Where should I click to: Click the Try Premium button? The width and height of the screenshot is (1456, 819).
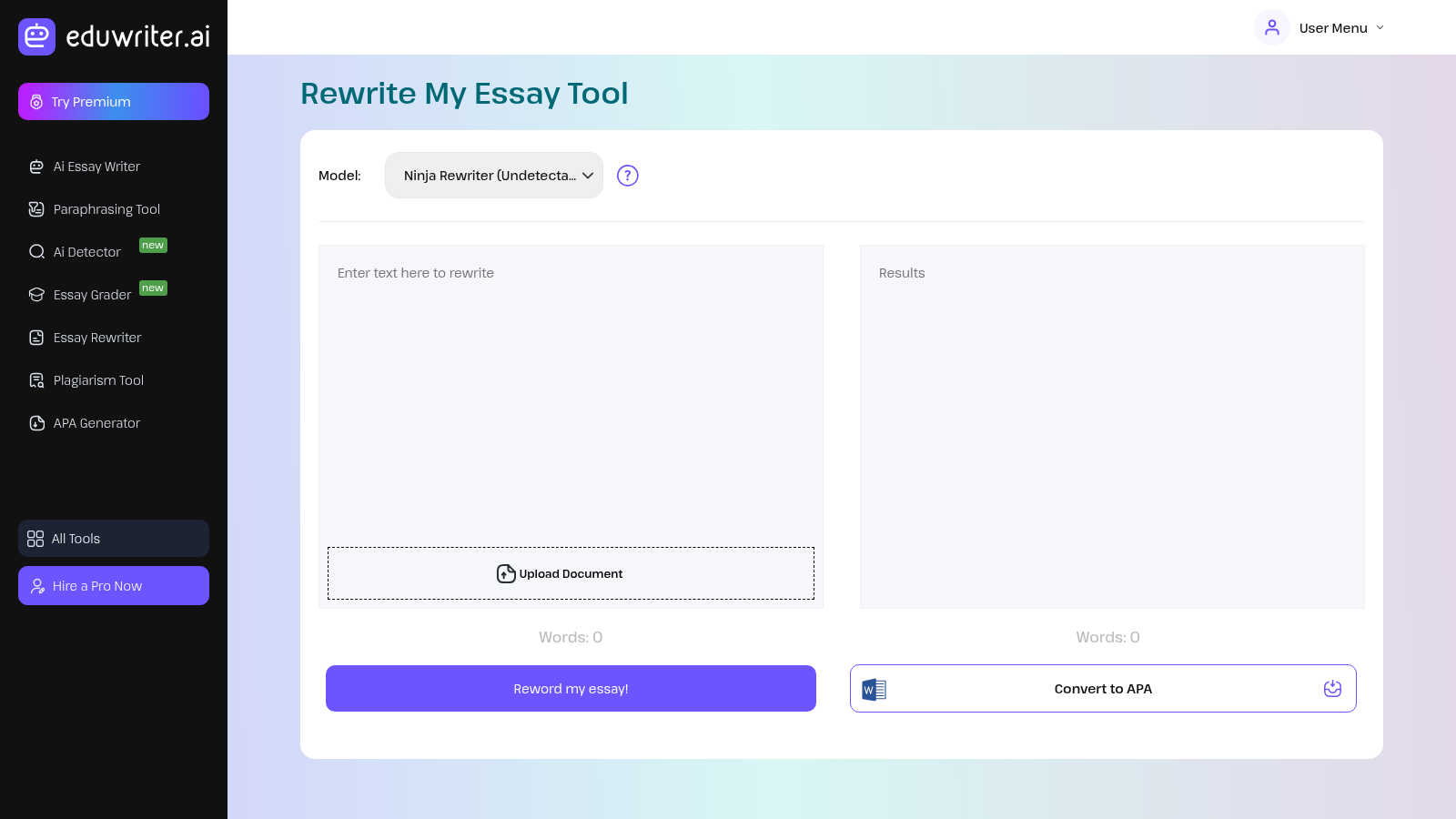click(114, 102)
